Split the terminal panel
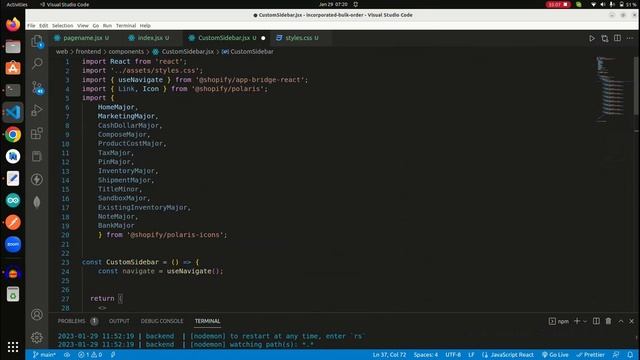Viewport: 640px width, 360px height. (x=596, y=321)
